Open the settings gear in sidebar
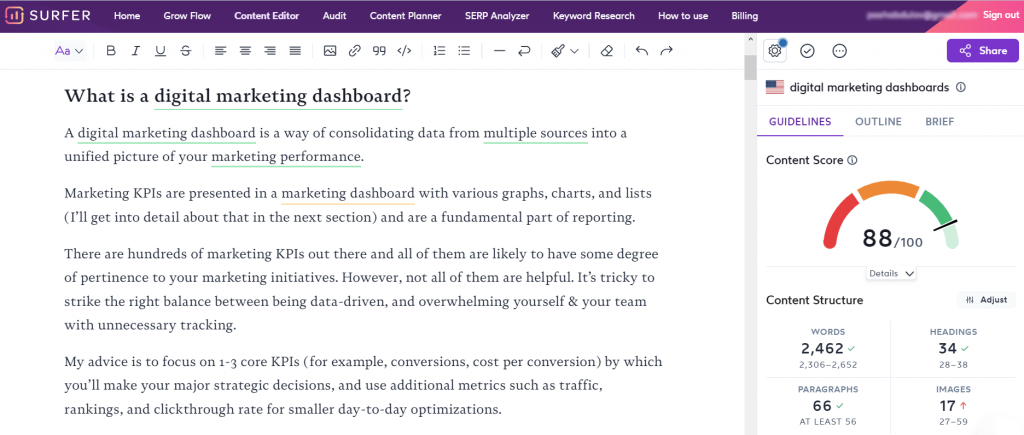 (x=775, y=51)
